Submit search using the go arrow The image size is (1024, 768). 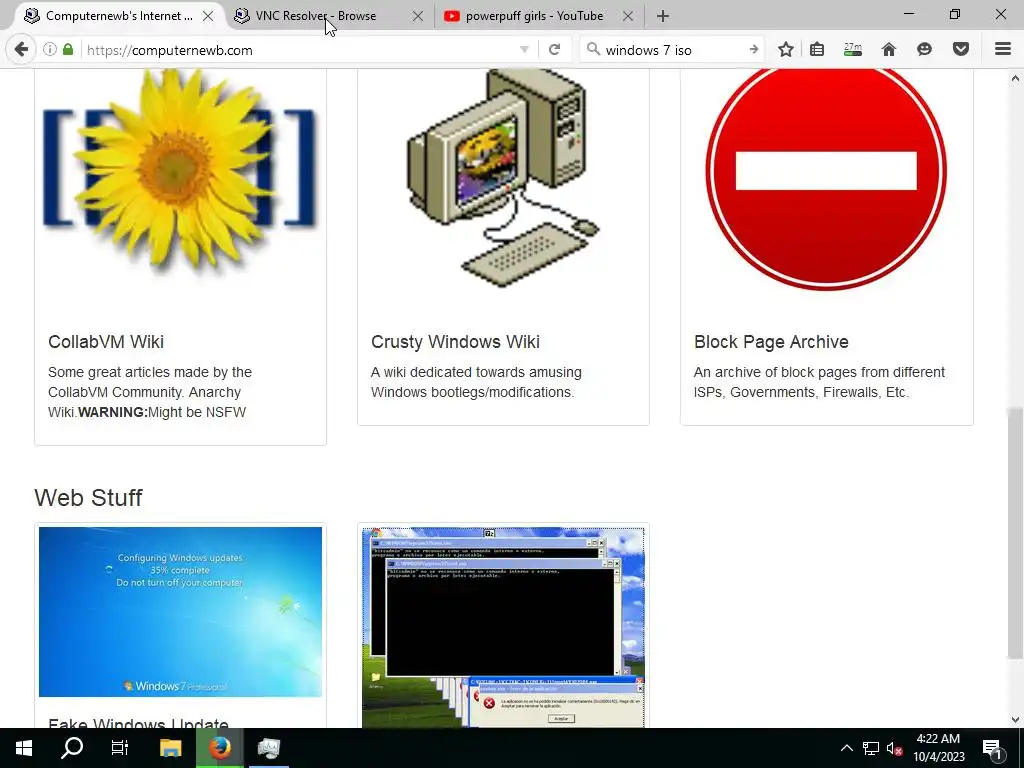tap(754, 50)
